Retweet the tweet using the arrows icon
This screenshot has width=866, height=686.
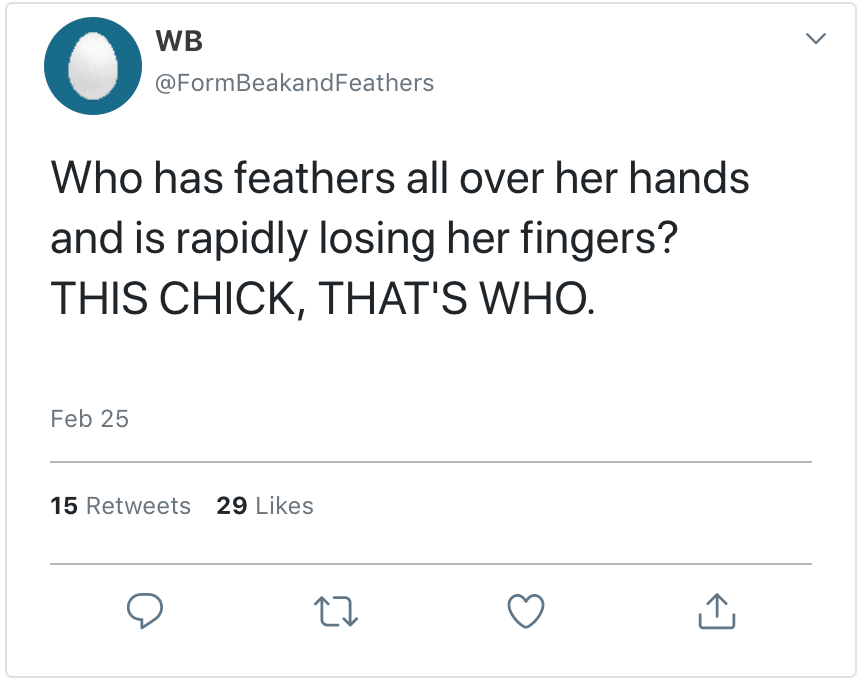click(x=336, y=611)
